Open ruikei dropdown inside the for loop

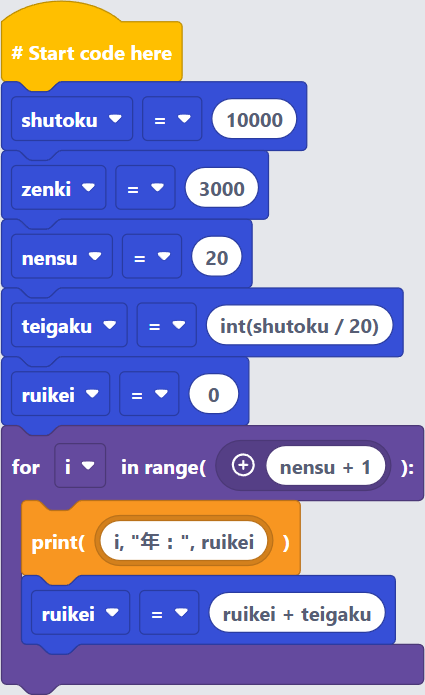tap(80, 613)
